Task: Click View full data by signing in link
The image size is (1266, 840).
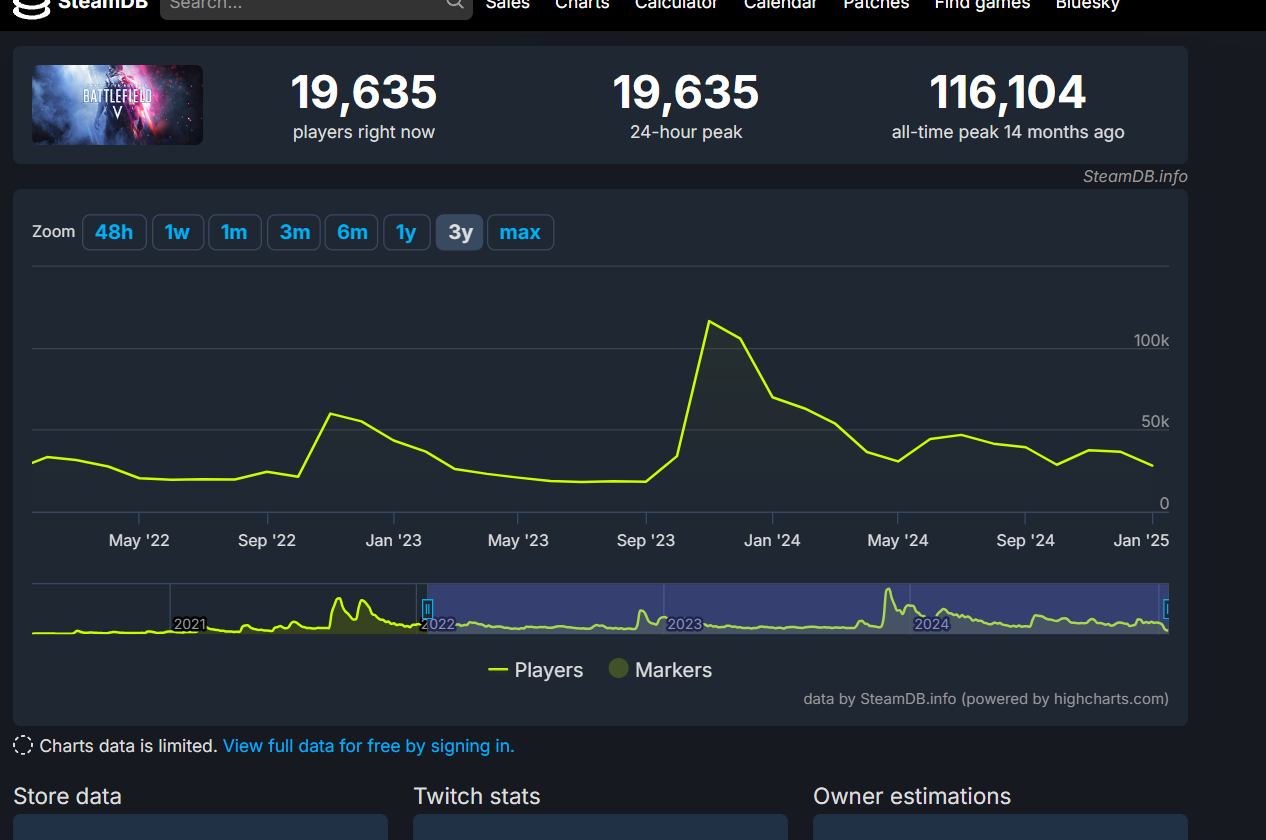Action: [368, 746]
